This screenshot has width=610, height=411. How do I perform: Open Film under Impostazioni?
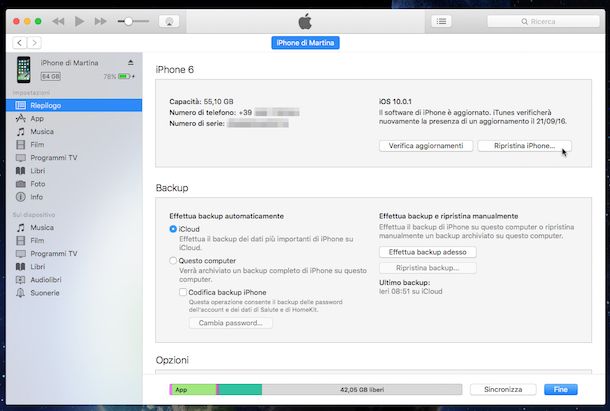click(x=74, y=145)
